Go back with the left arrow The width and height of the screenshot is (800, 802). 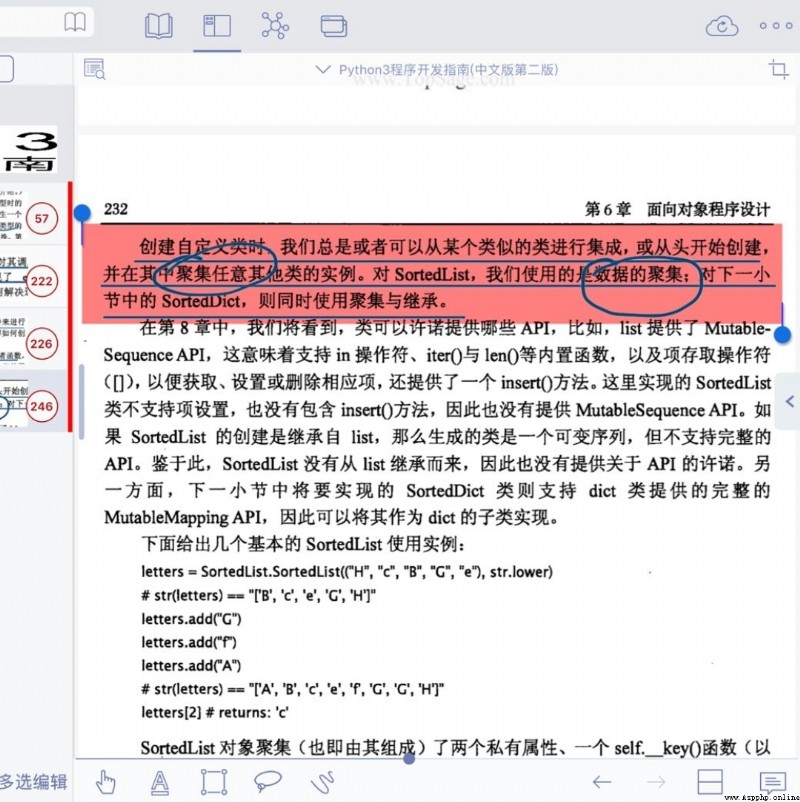coord(602,782)
